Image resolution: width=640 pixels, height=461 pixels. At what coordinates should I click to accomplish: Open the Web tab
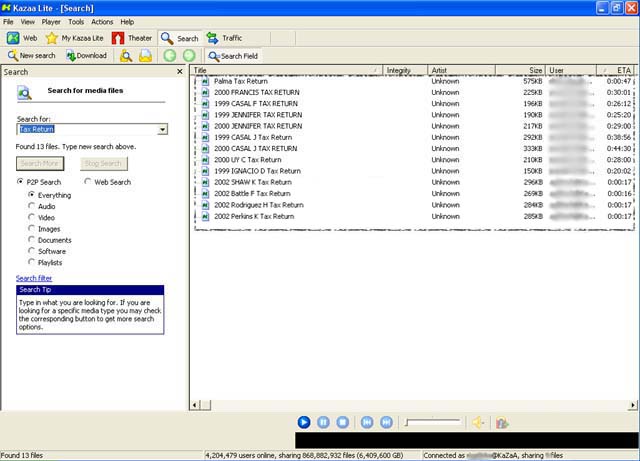[23, 38]
